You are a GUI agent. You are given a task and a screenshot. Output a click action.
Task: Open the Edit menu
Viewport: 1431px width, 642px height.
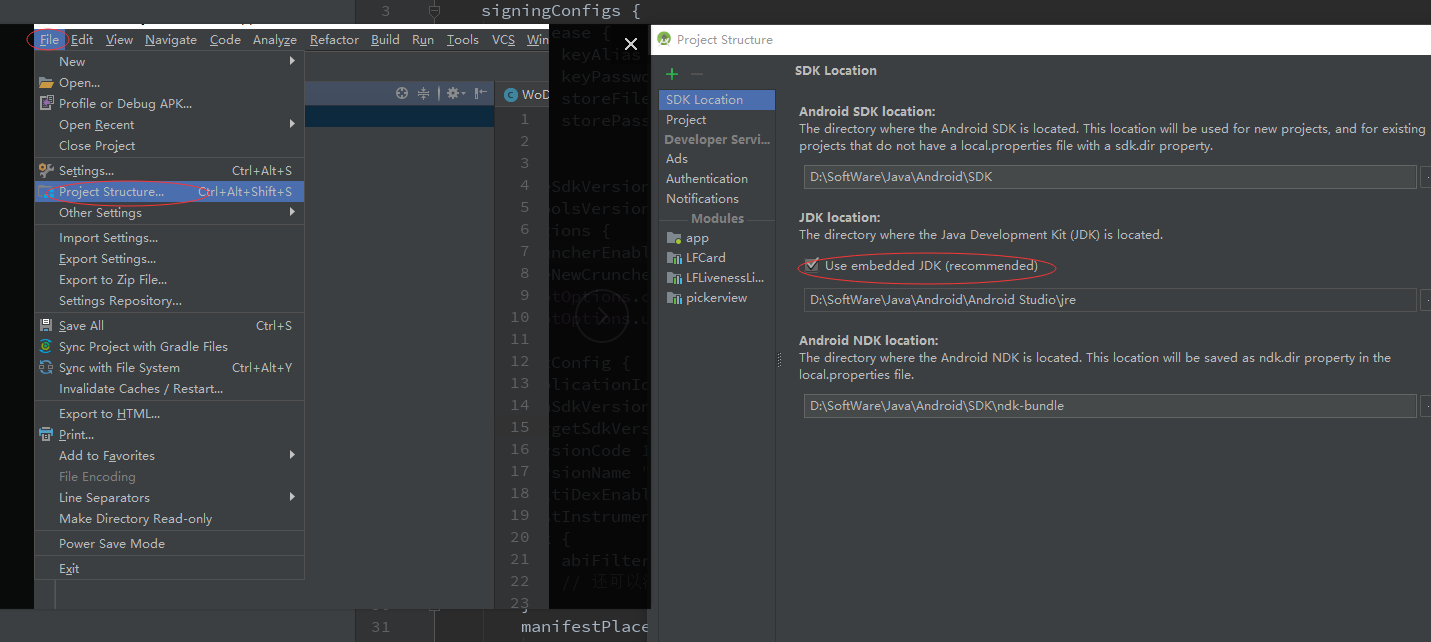pos(82,40)
